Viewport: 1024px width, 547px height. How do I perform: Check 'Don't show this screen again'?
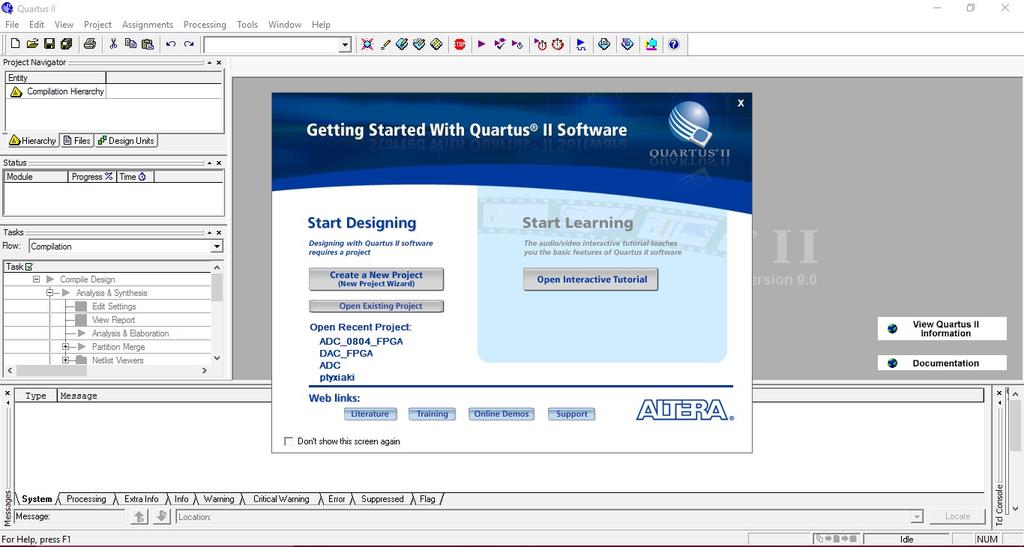288,441
